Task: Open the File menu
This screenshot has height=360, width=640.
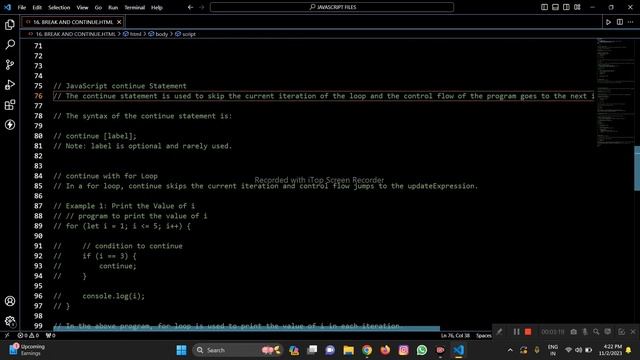Action: pyautogui.click(x=22, y=7)
